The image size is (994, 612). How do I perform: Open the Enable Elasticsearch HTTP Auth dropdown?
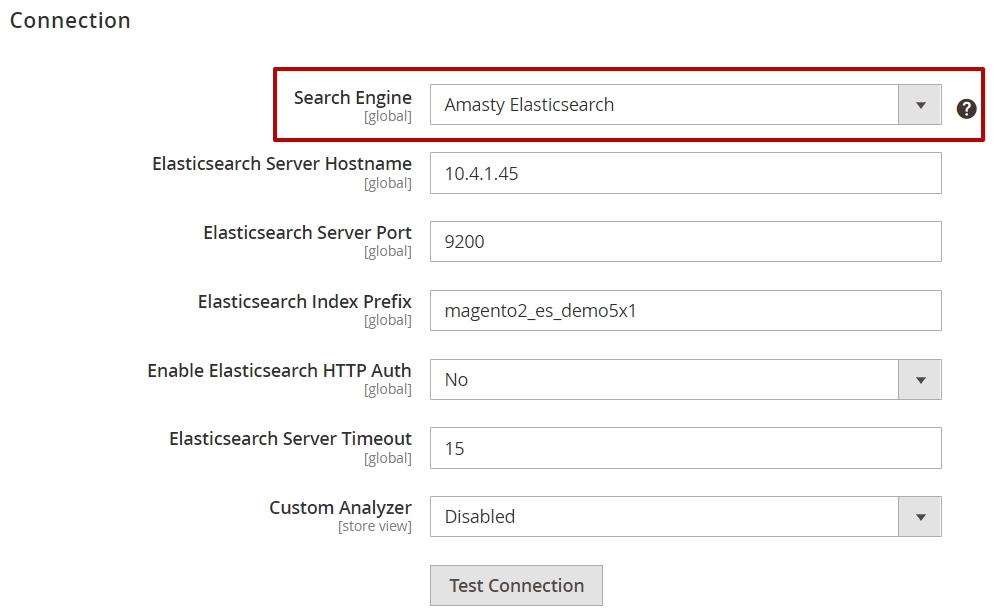coord(685,379)
